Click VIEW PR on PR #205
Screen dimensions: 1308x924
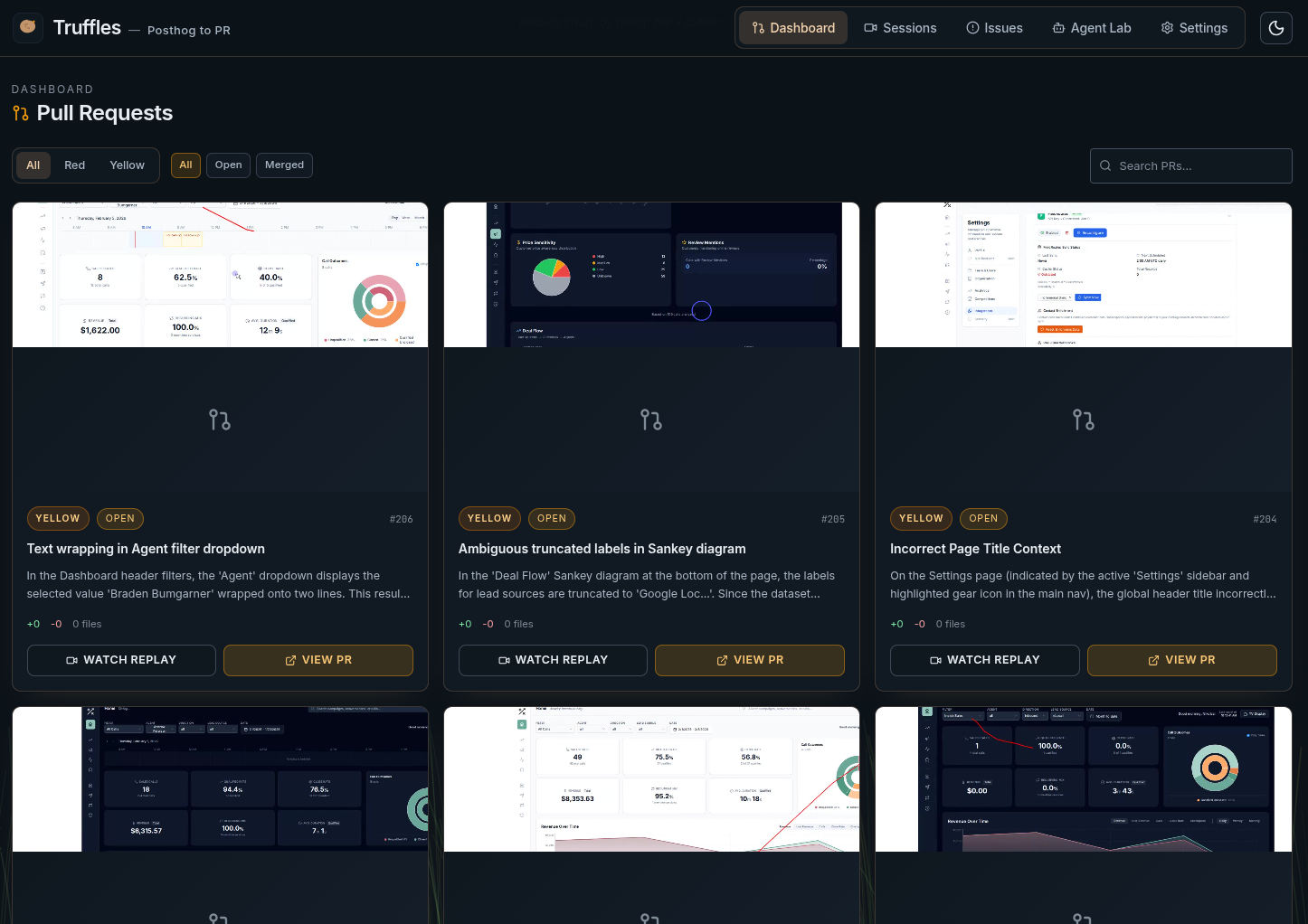click(x=749, y=660)
